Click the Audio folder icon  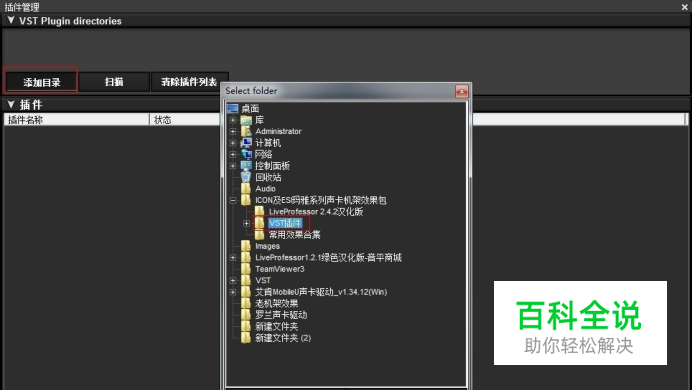coord(246,189)
